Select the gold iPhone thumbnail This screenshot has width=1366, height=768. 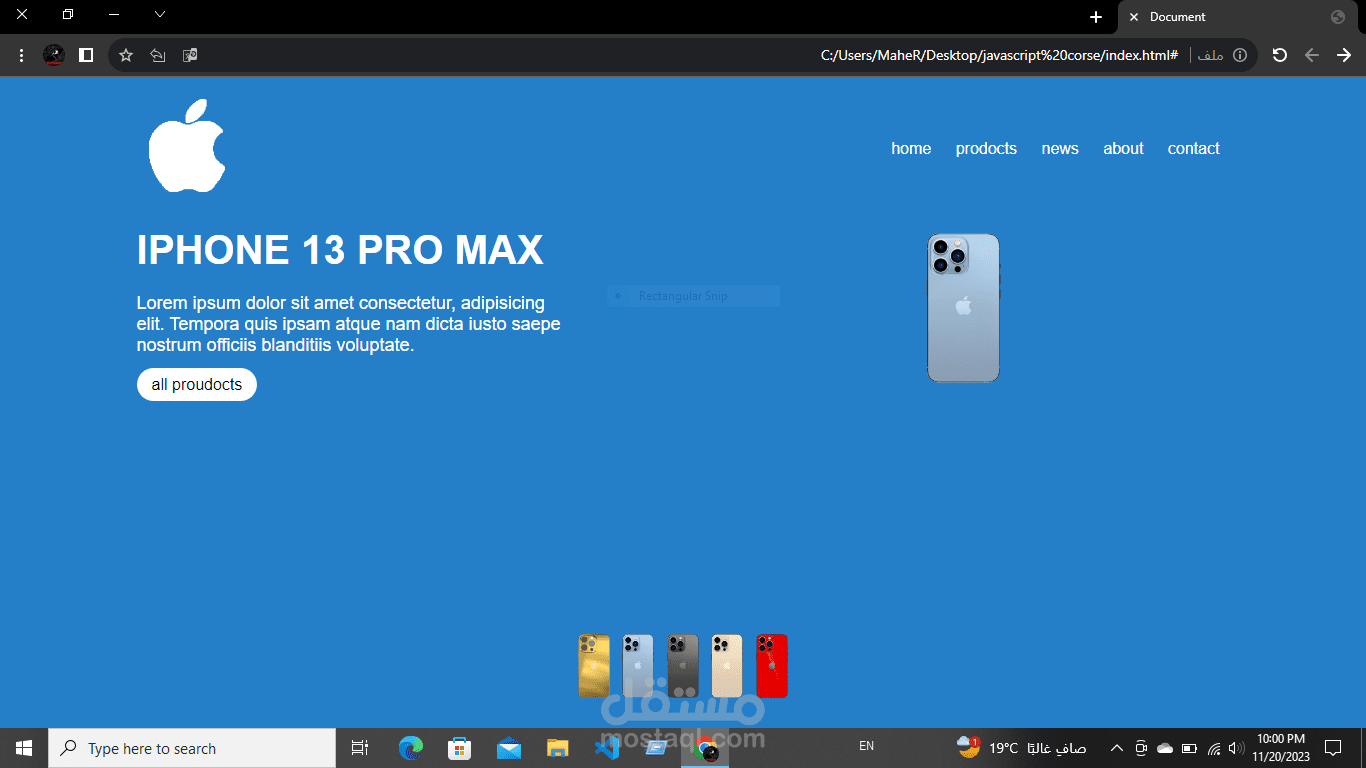[x=594, y=666]
